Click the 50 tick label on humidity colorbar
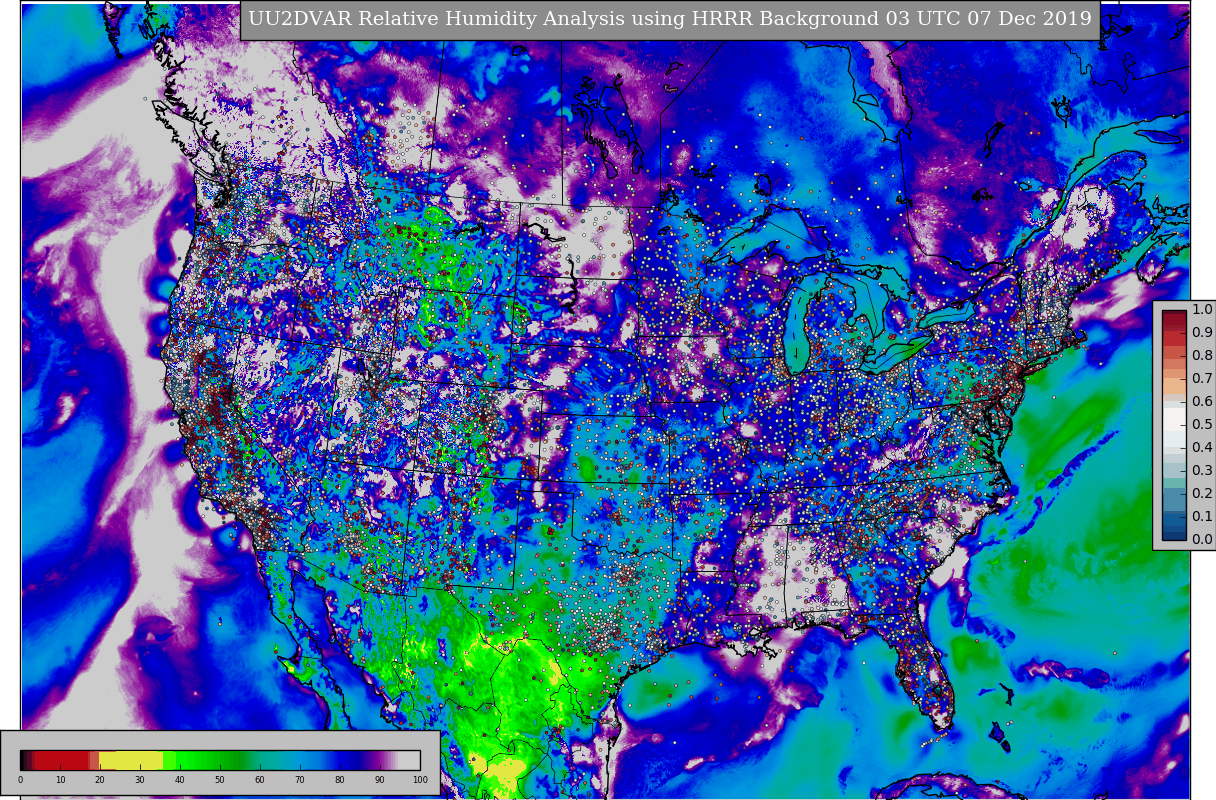Screen dimensions: 1216x800 coord(220,780)
